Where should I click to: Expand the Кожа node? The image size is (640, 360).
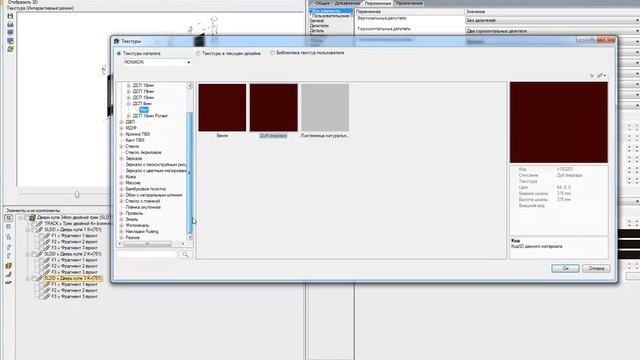121,177
